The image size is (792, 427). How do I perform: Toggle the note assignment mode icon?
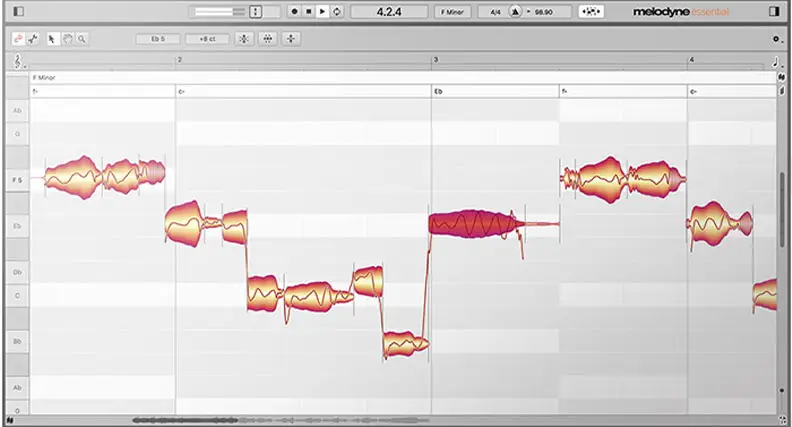click(591, 11)
